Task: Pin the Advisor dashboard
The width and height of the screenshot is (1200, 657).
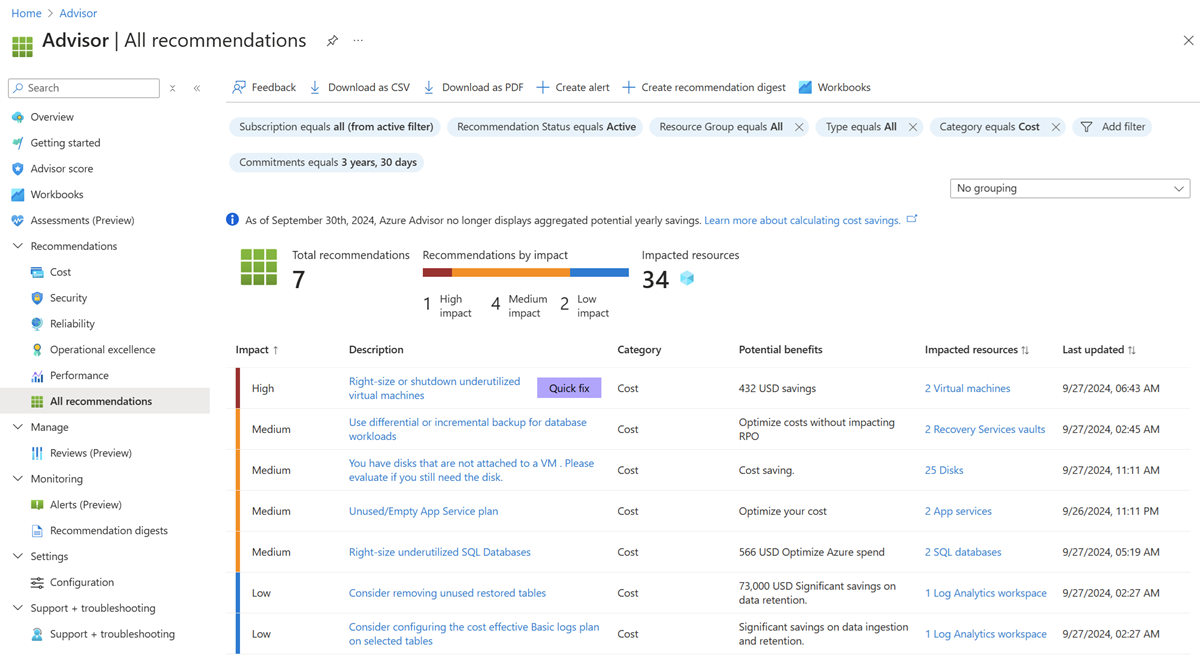Action: 331,41
